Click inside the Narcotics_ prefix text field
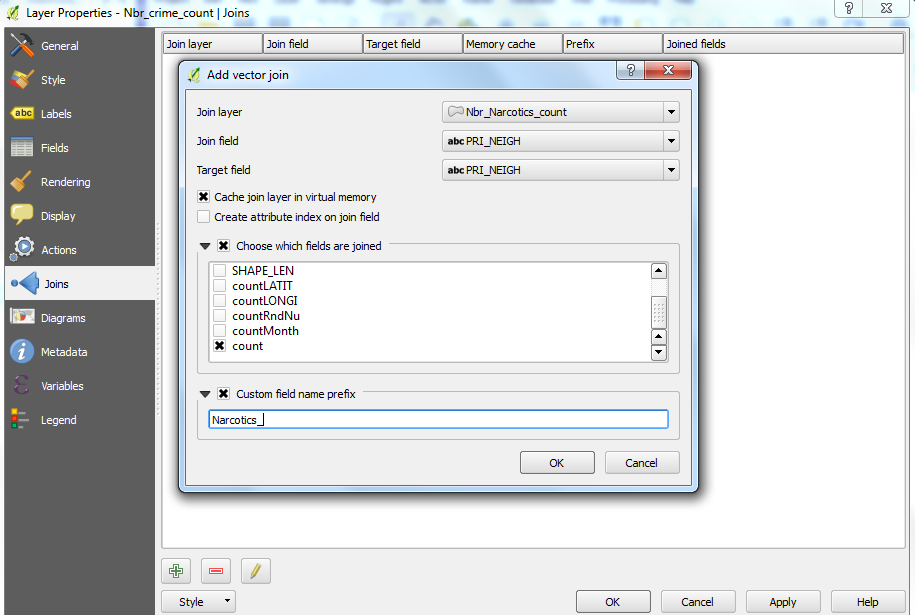This screenshot has height=615, width=915. coord(437,419)
